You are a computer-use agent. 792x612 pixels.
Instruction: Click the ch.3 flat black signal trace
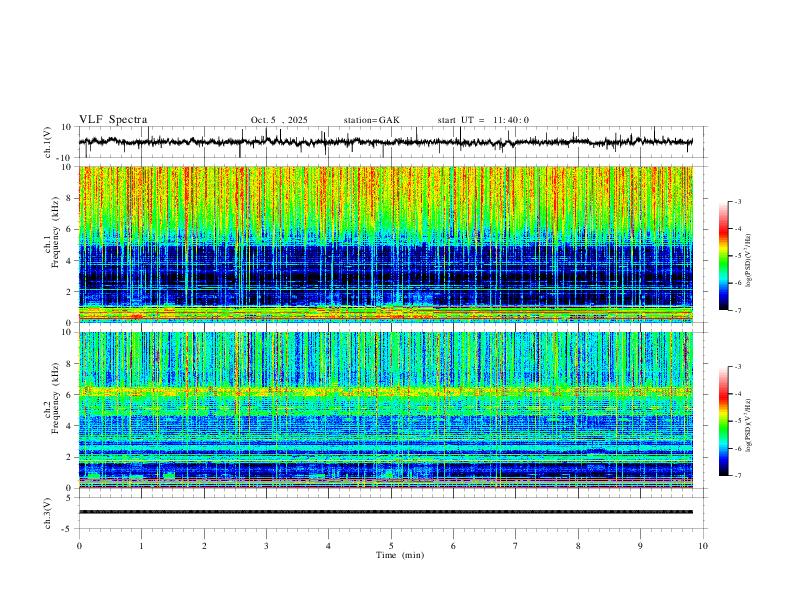coord(385,512)
